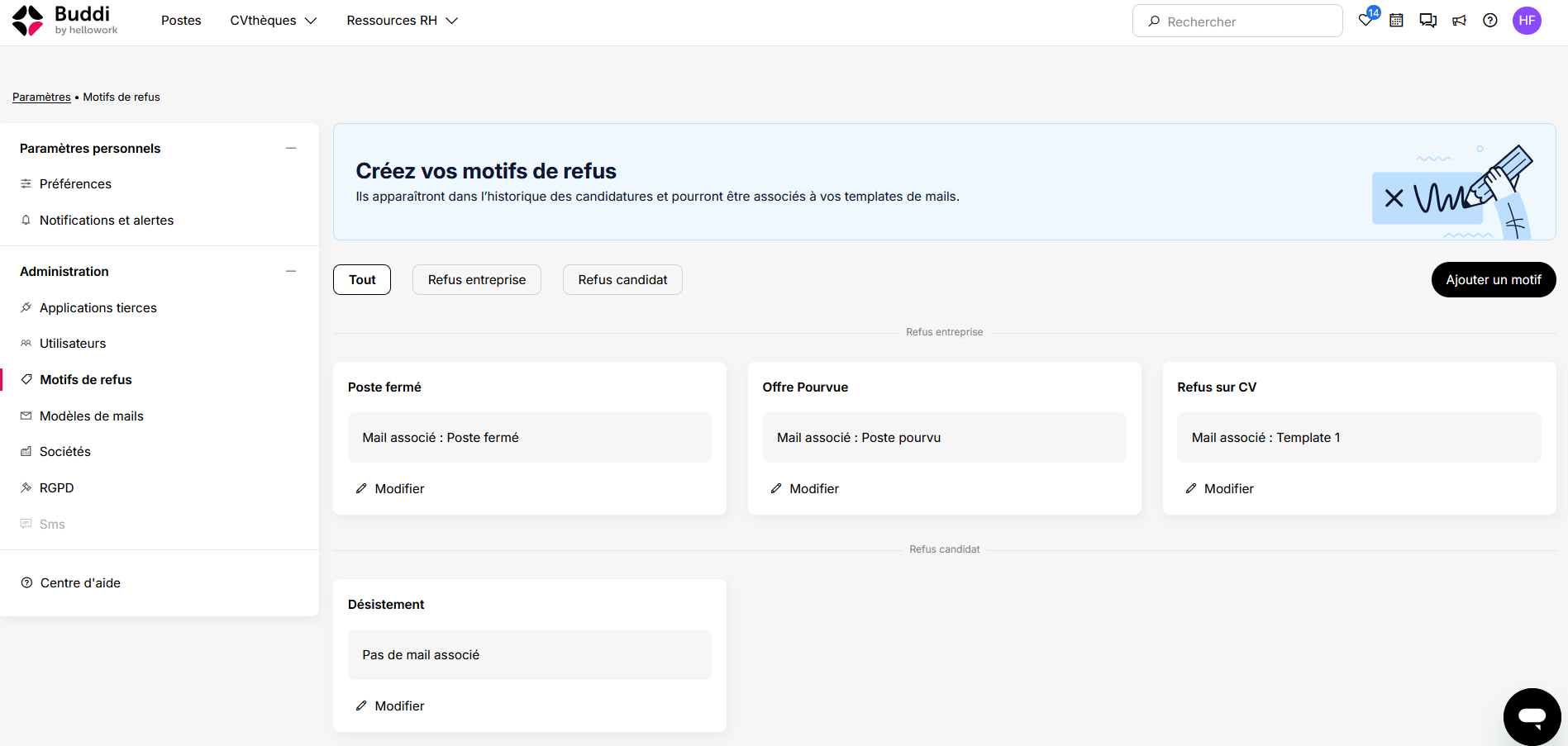Viewport: 1568px width, 746px height.
Task: Click Ajouter un motif button
Action: pos(1494,279)
